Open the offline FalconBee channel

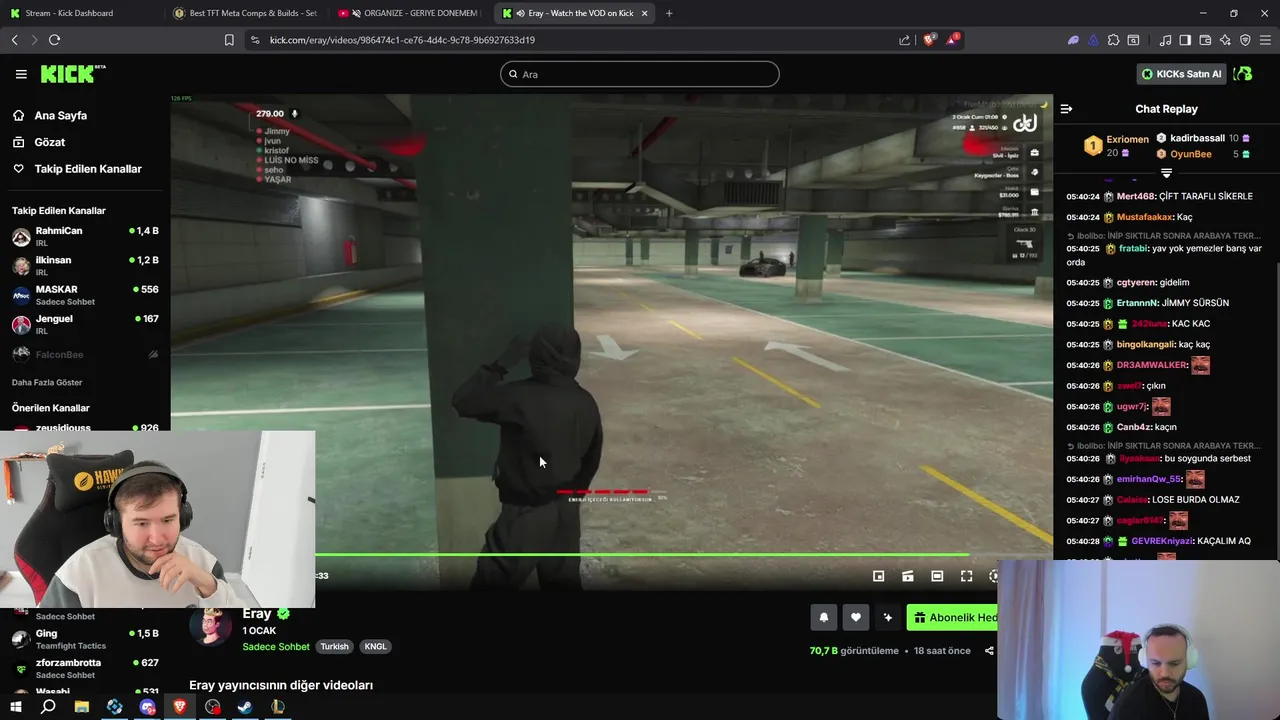(85, 354)
